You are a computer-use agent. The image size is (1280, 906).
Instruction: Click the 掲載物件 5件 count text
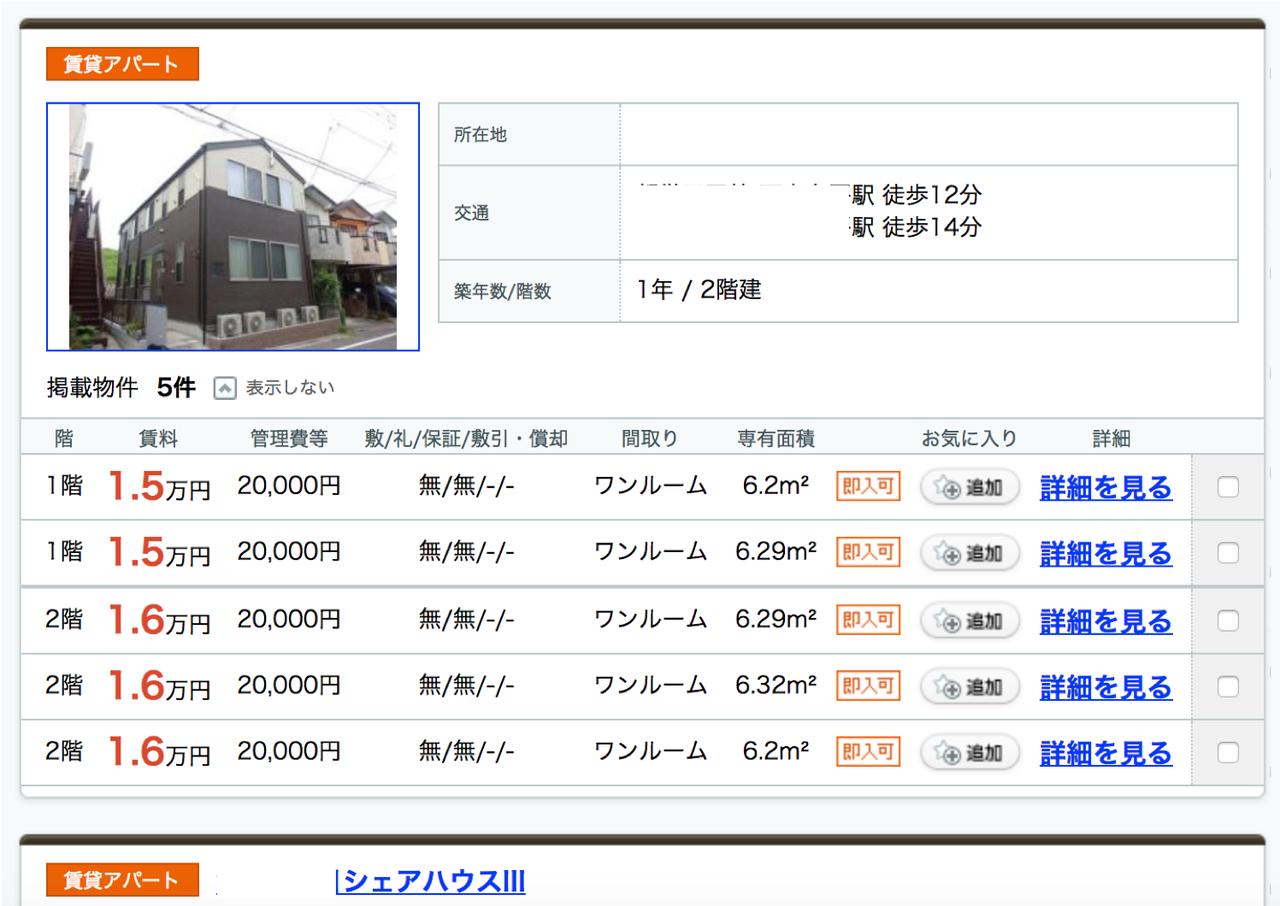click(121, 388)
